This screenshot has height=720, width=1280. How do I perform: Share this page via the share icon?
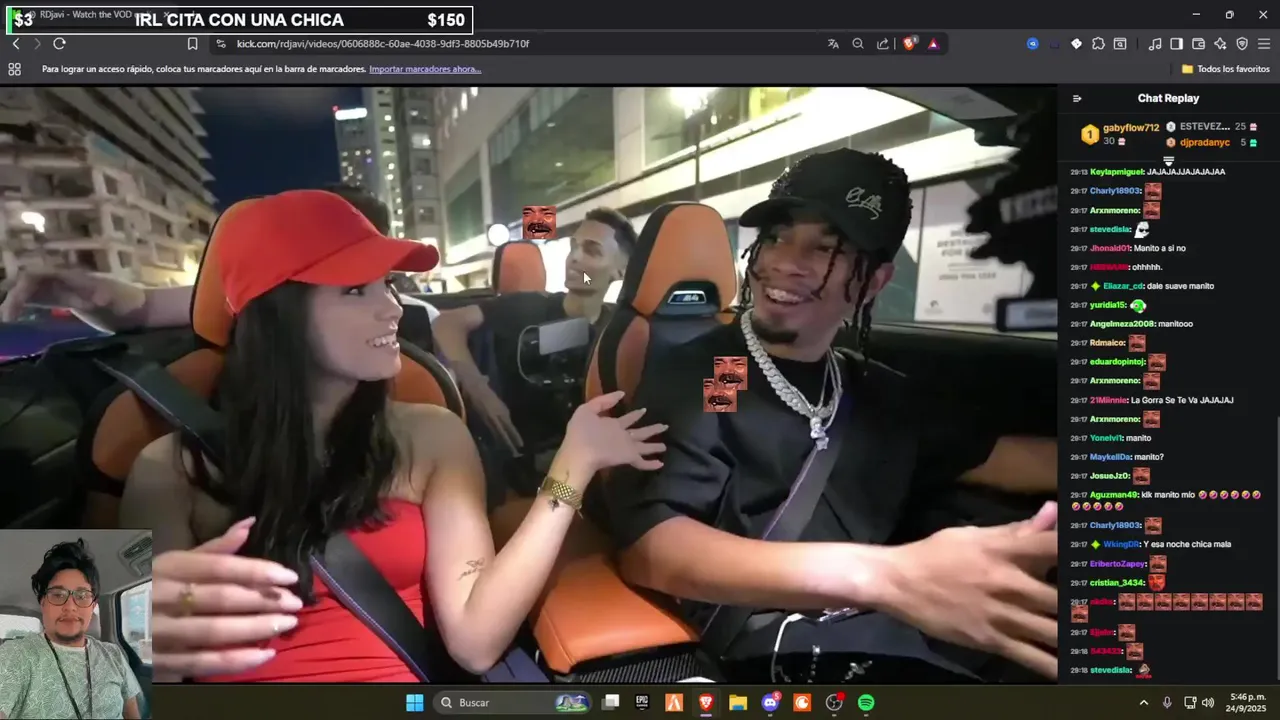coord(883,44)
